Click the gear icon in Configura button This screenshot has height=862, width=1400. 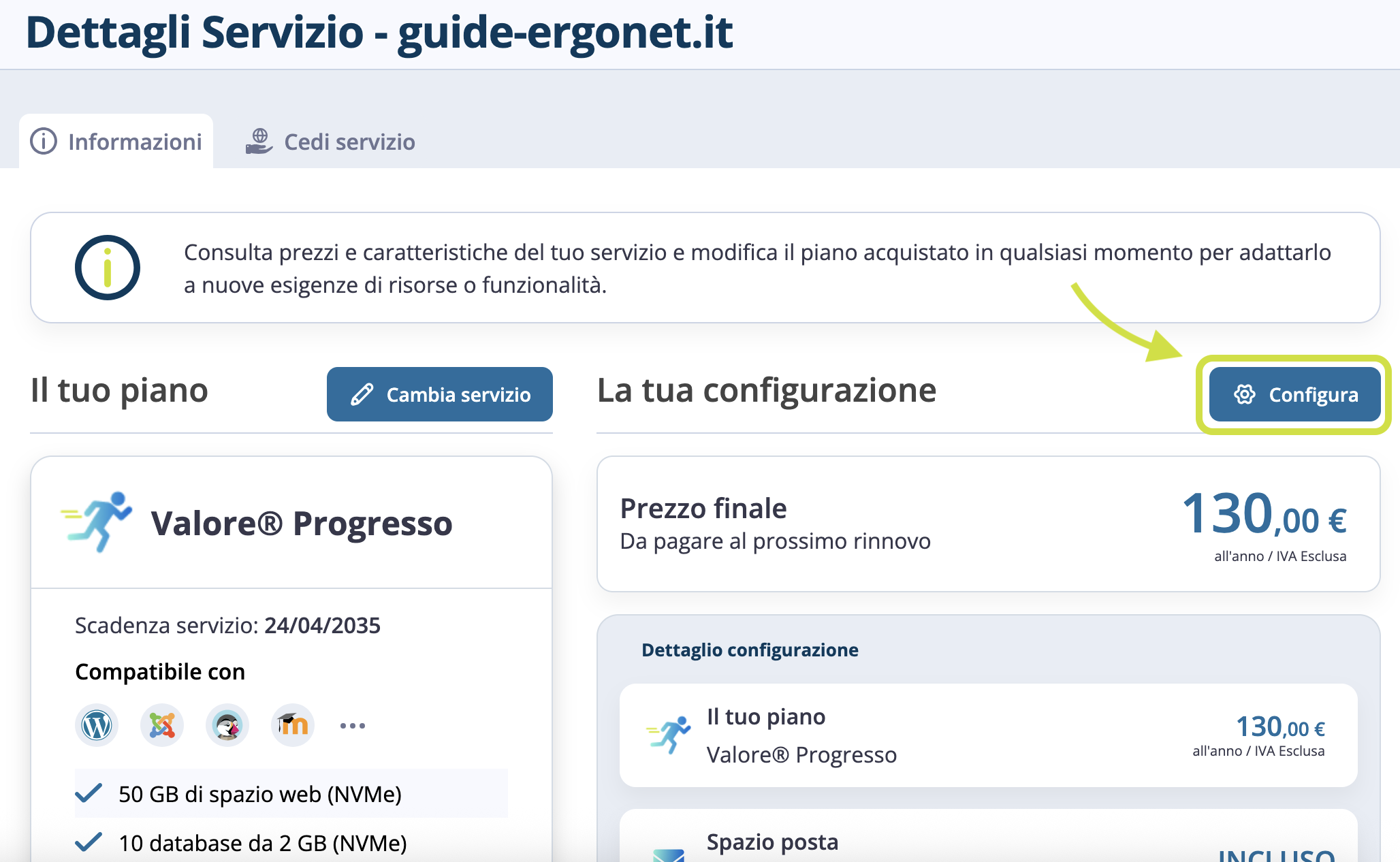click(1245, 394)
